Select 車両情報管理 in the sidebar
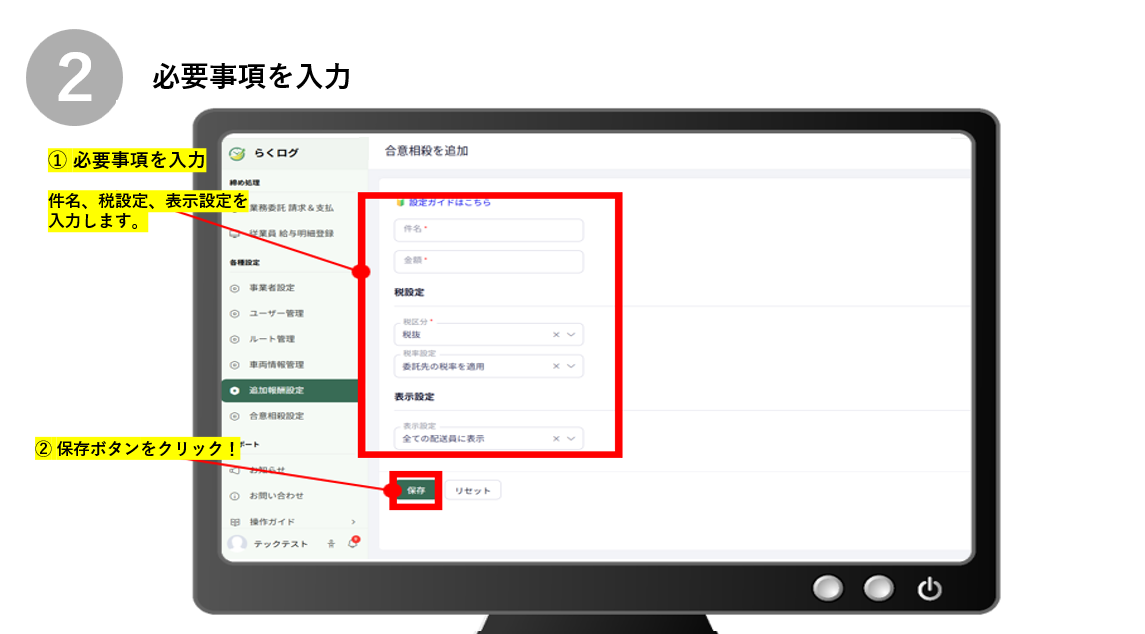 [276, 365]
